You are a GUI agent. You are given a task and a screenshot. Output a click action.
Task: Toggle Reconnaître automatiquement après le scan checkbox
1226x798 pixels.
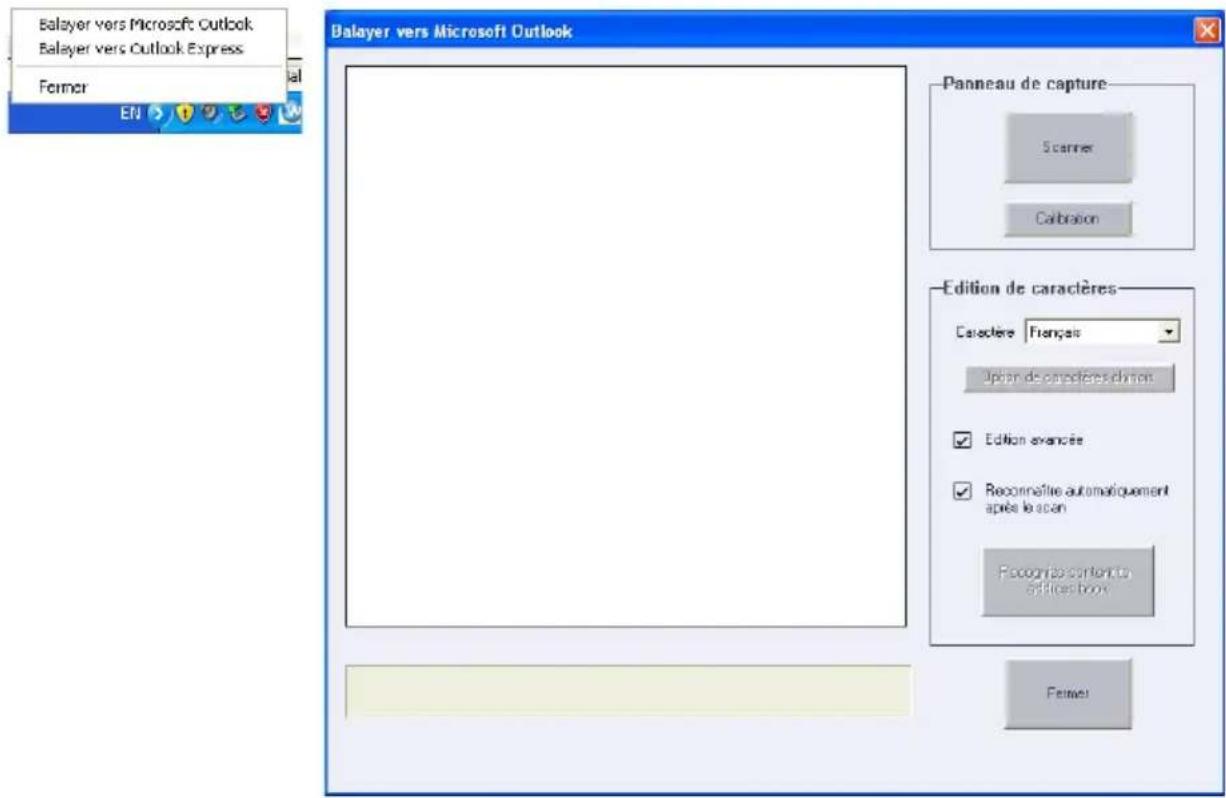click(x=962, y=491)
